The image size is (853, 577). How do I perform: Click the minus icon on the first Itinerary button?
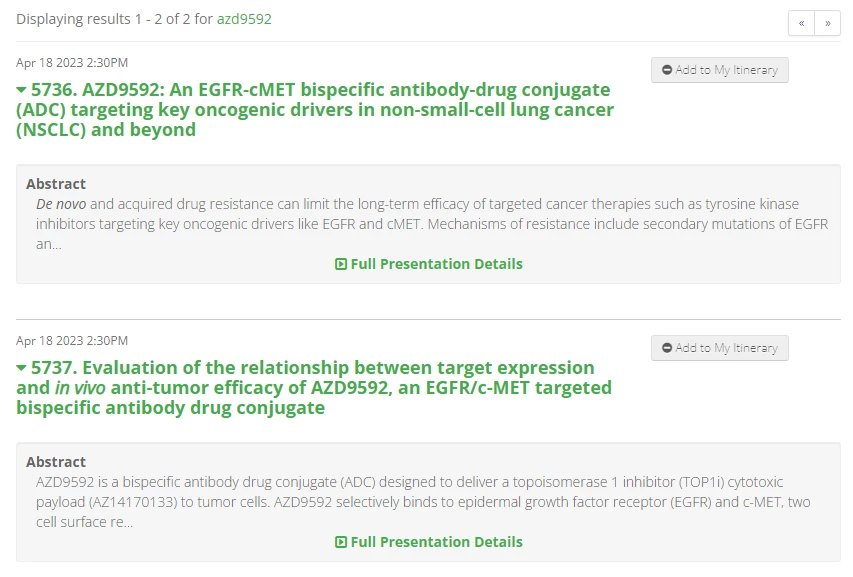tap(667, 70)
